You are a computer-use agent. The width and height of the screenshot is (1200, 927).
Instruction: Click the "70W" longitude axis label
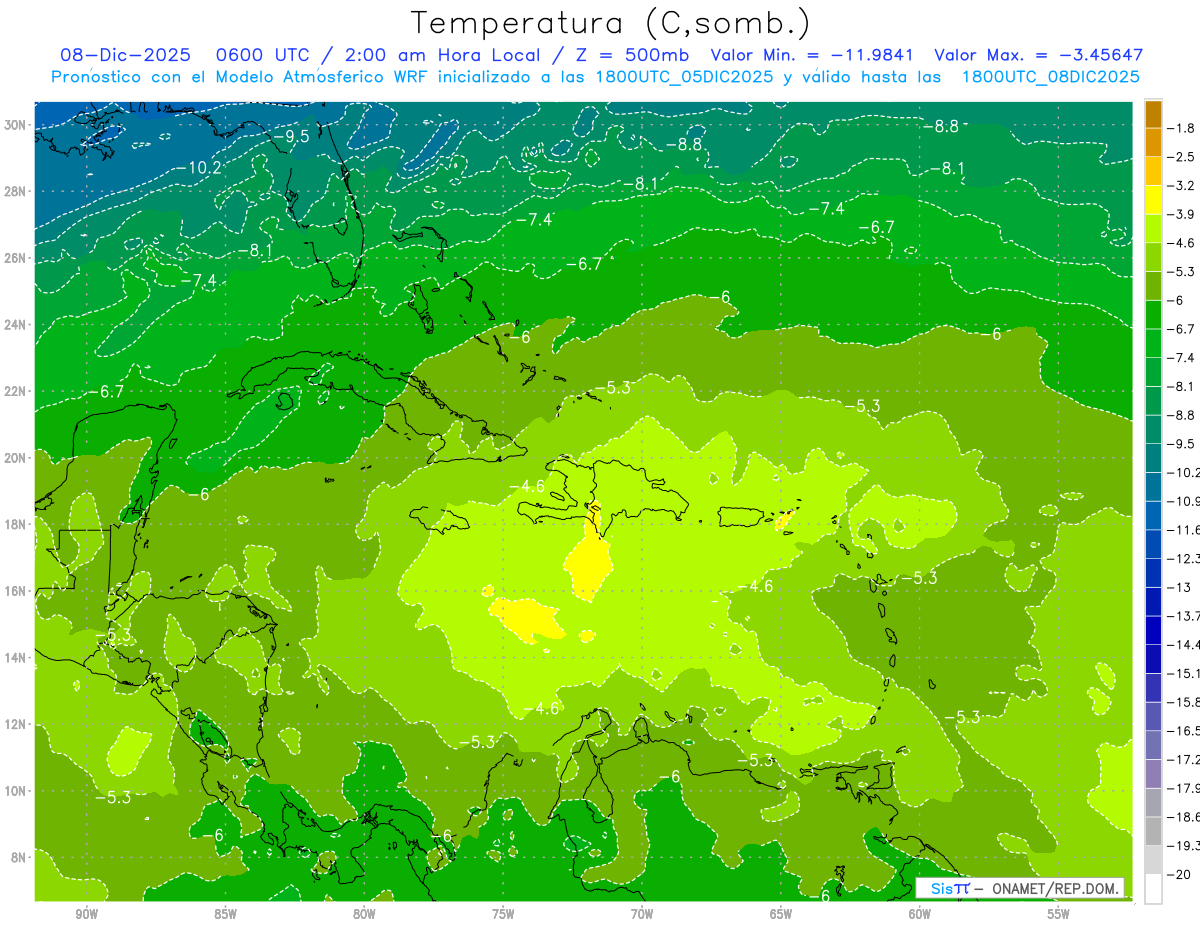pos(642,915)
